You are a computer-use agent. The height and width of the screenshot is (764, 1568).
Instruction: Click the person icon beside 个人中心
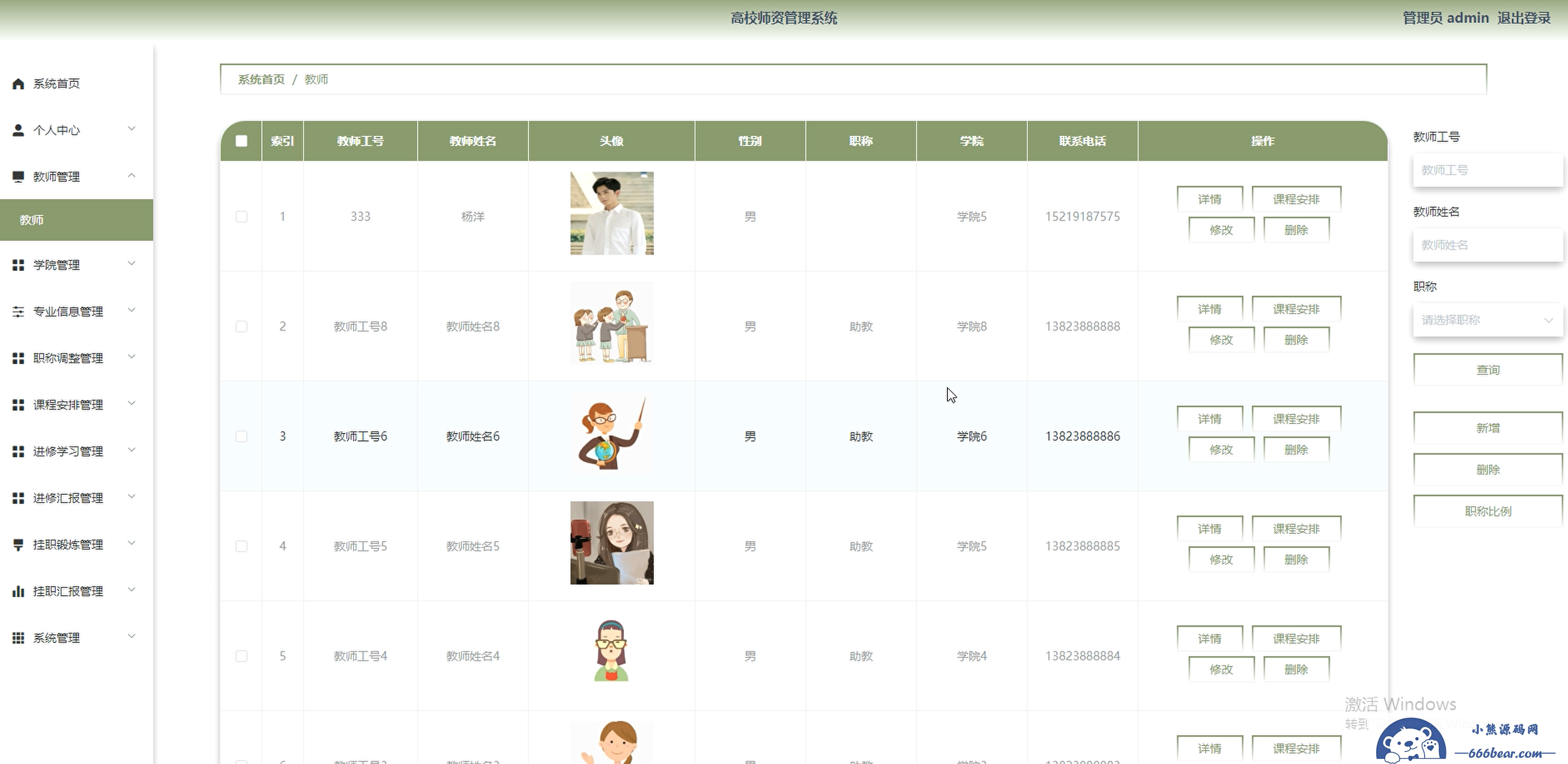pyautogui.click(x=18, y=130)
